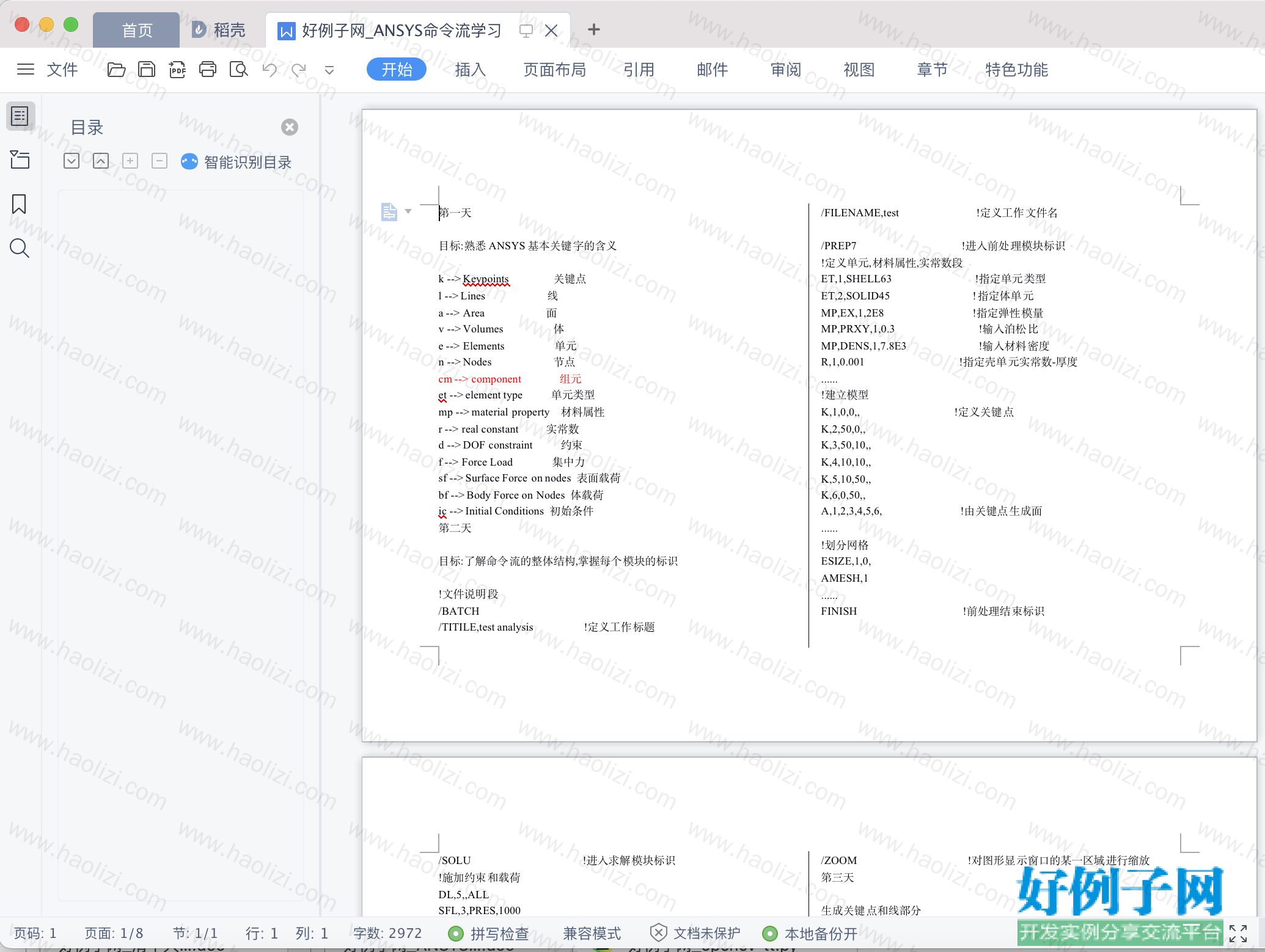This screenshot has width=1265, height=952.
Task: Click 兼容模式 in status bar
Action: 592,934
